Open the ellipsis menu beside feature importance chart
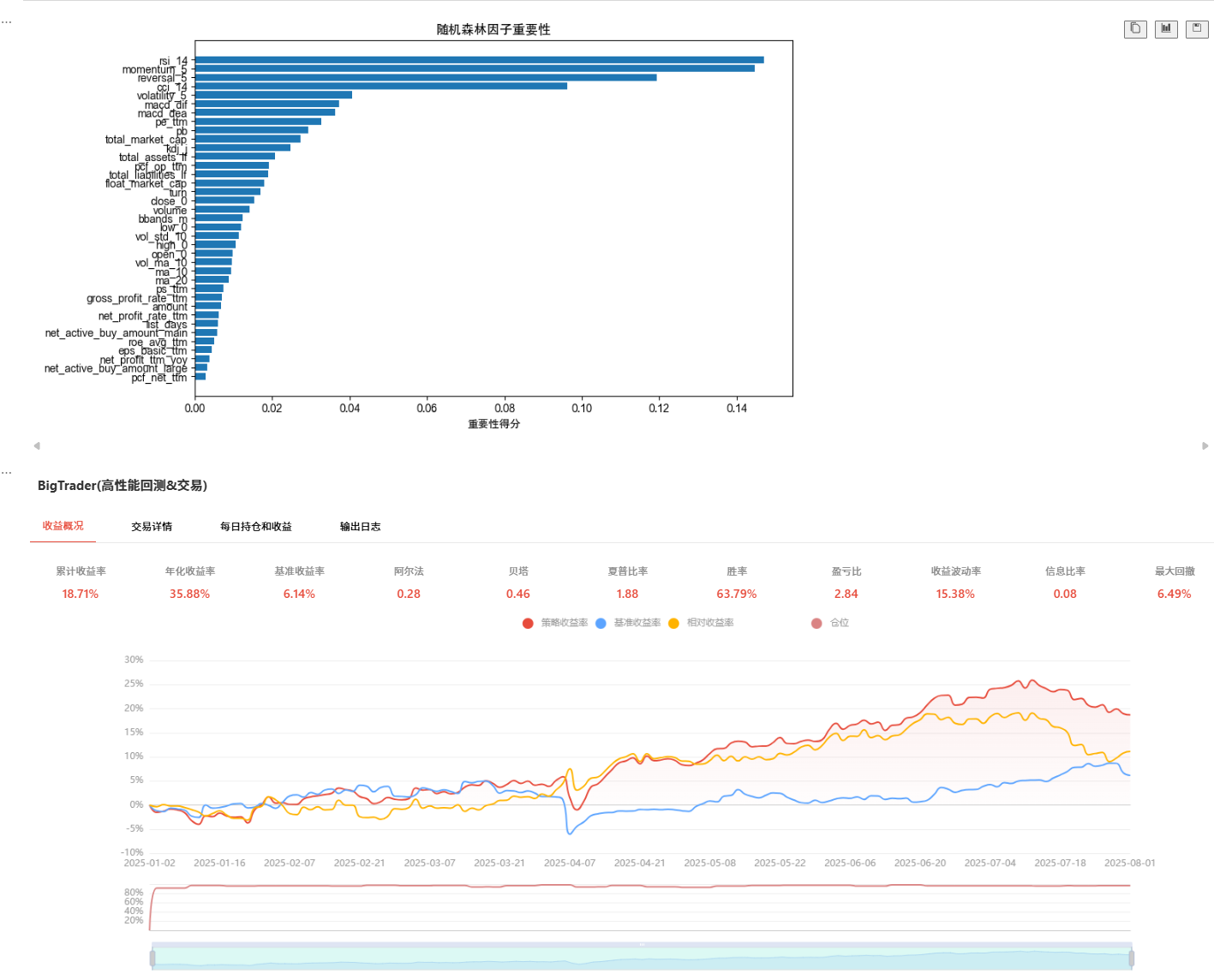Viewport: 1214px width, 980px height. coord(6,21)
